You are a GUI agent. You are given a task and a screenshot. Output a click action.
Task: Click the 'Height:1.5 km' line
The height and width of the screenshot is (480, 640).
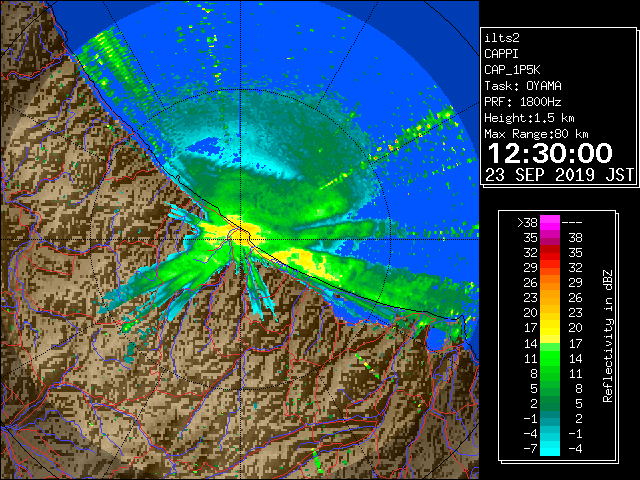click(x=529, y=118)
